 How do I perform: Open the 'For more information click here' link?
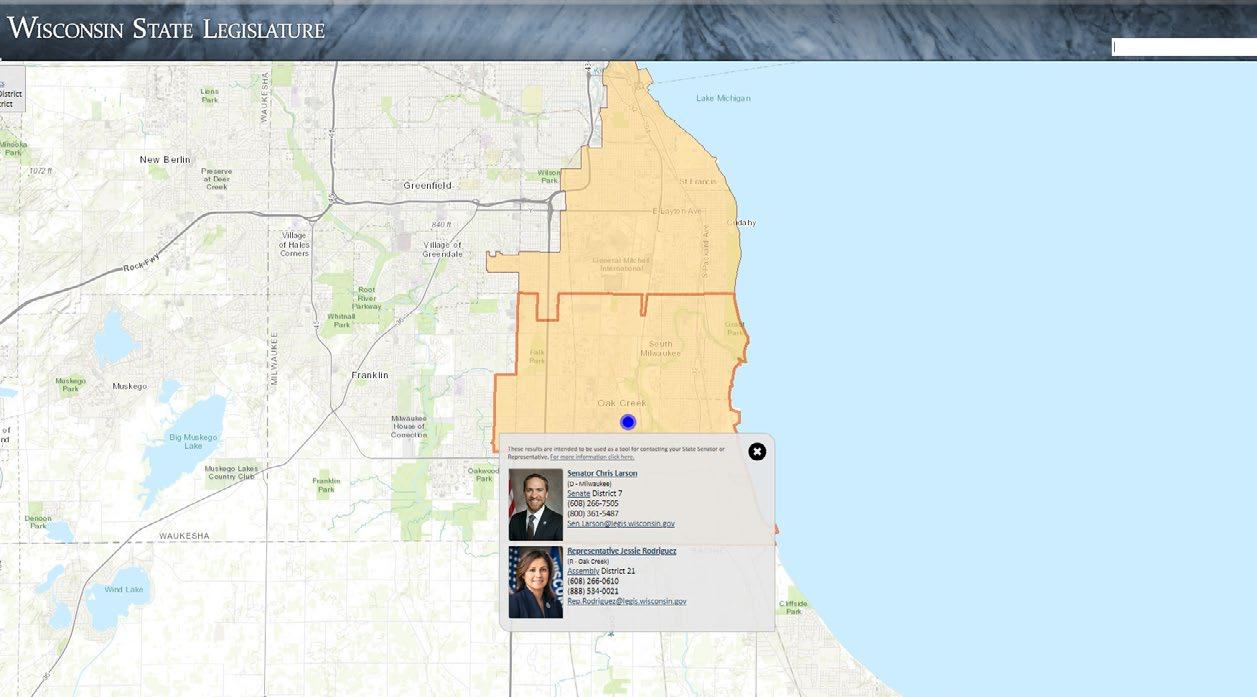[x=592, y=457]
